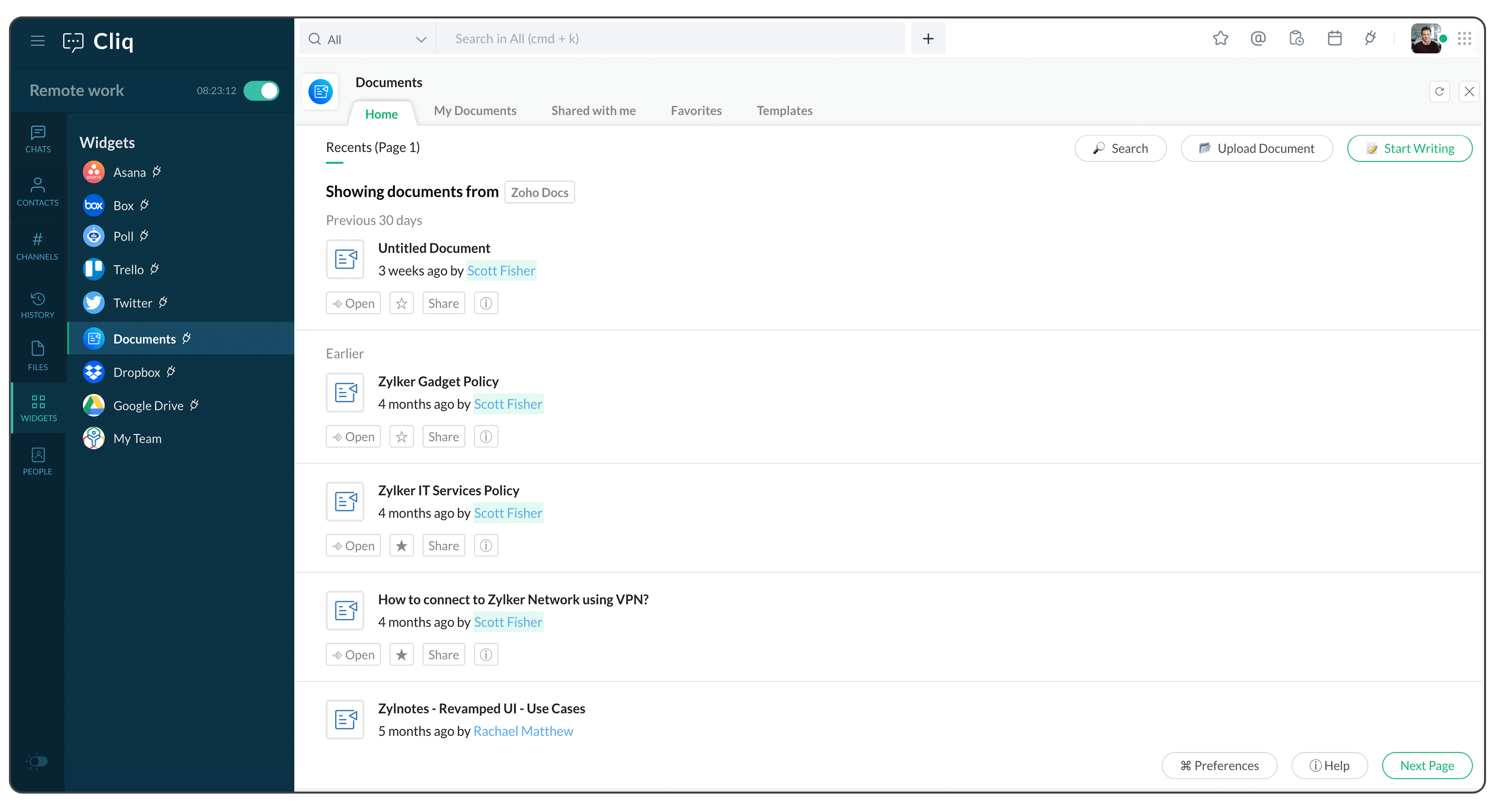Open the Chats sidebar section

[38, 138]
